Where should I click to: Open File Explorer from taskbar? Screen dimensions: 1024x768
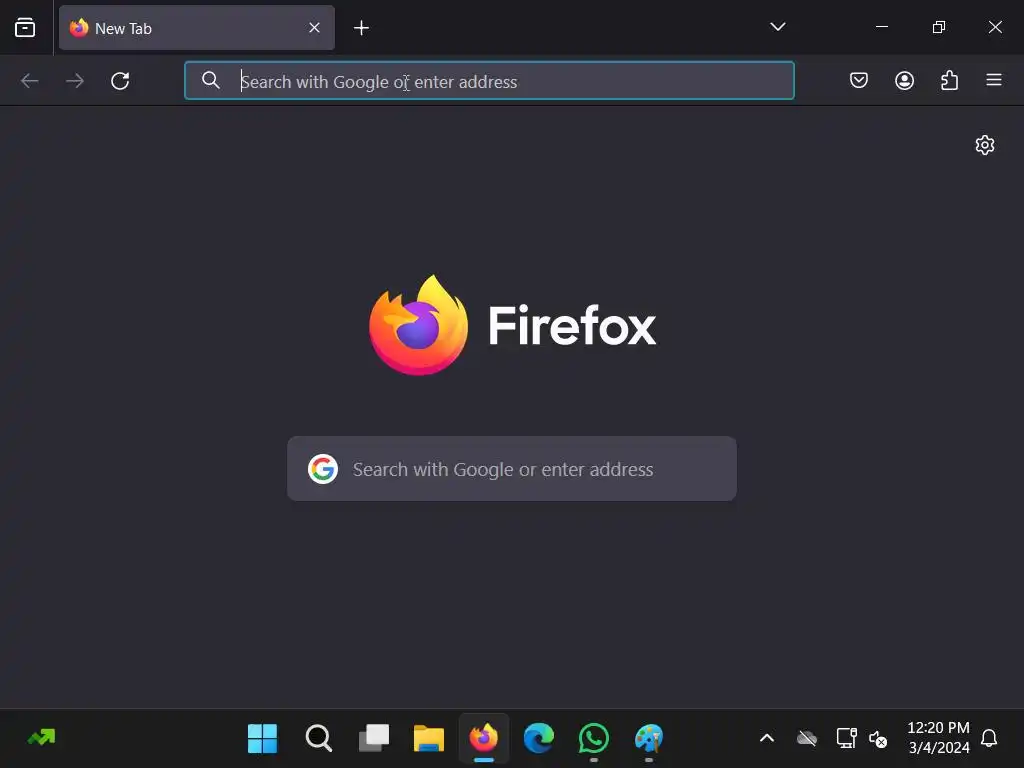click(429, 739)
